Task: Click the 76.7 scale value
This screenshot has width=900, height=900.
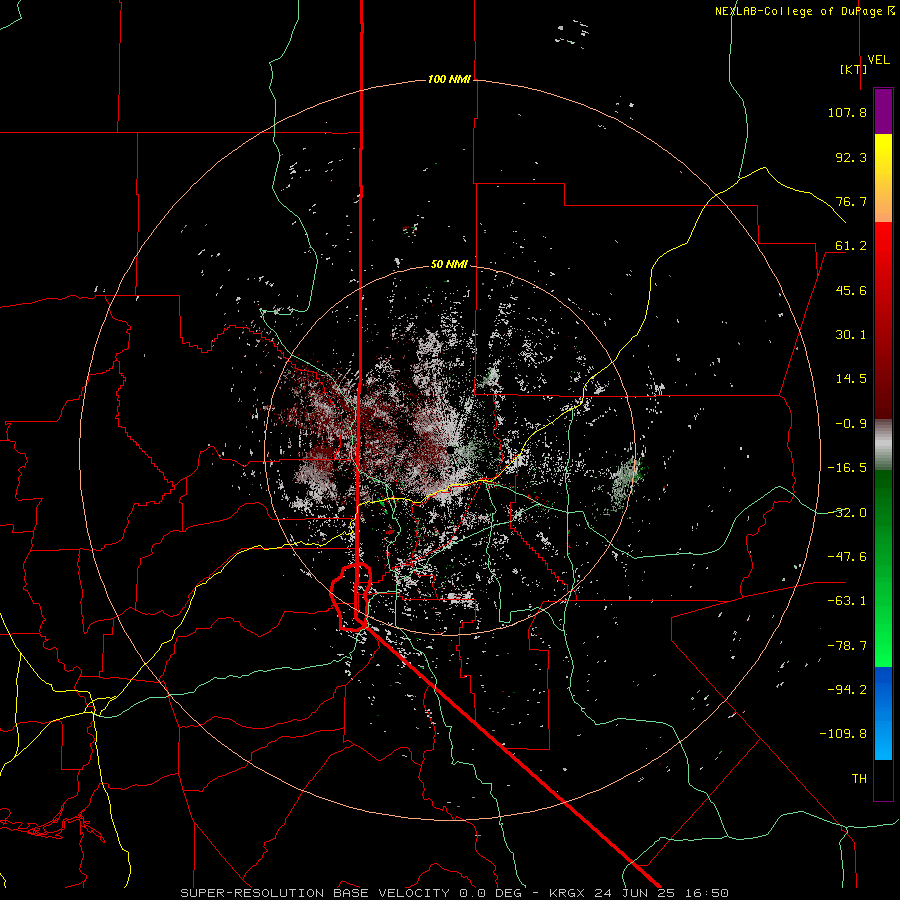Action: (x=851, y=201)
